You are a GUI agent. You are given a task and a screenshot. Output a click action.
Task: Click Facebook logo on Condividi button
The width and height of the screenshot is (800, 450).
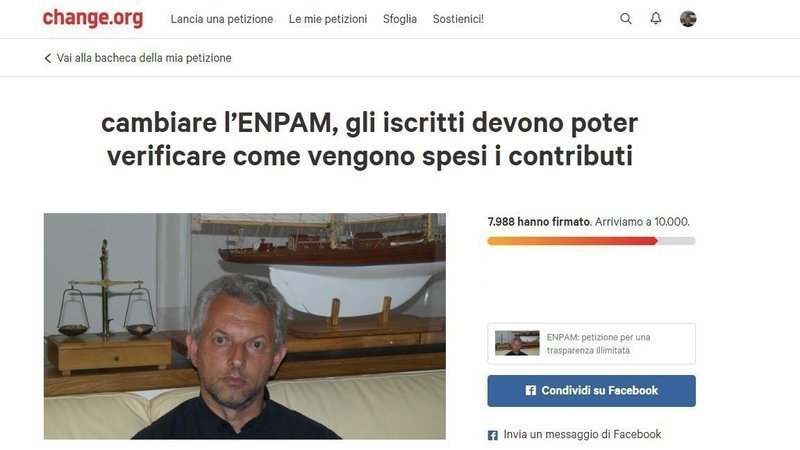coord(531,390)
